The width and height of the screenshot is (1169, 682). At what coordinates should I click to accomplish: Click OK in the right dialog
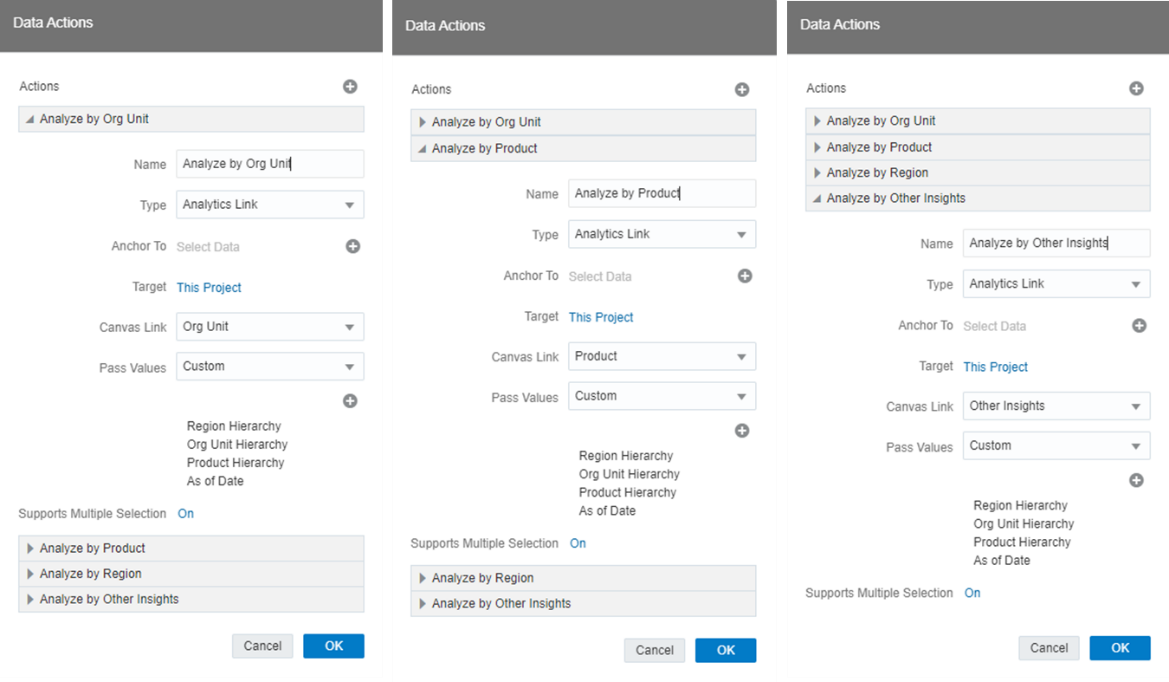[x=1120, y=648]
